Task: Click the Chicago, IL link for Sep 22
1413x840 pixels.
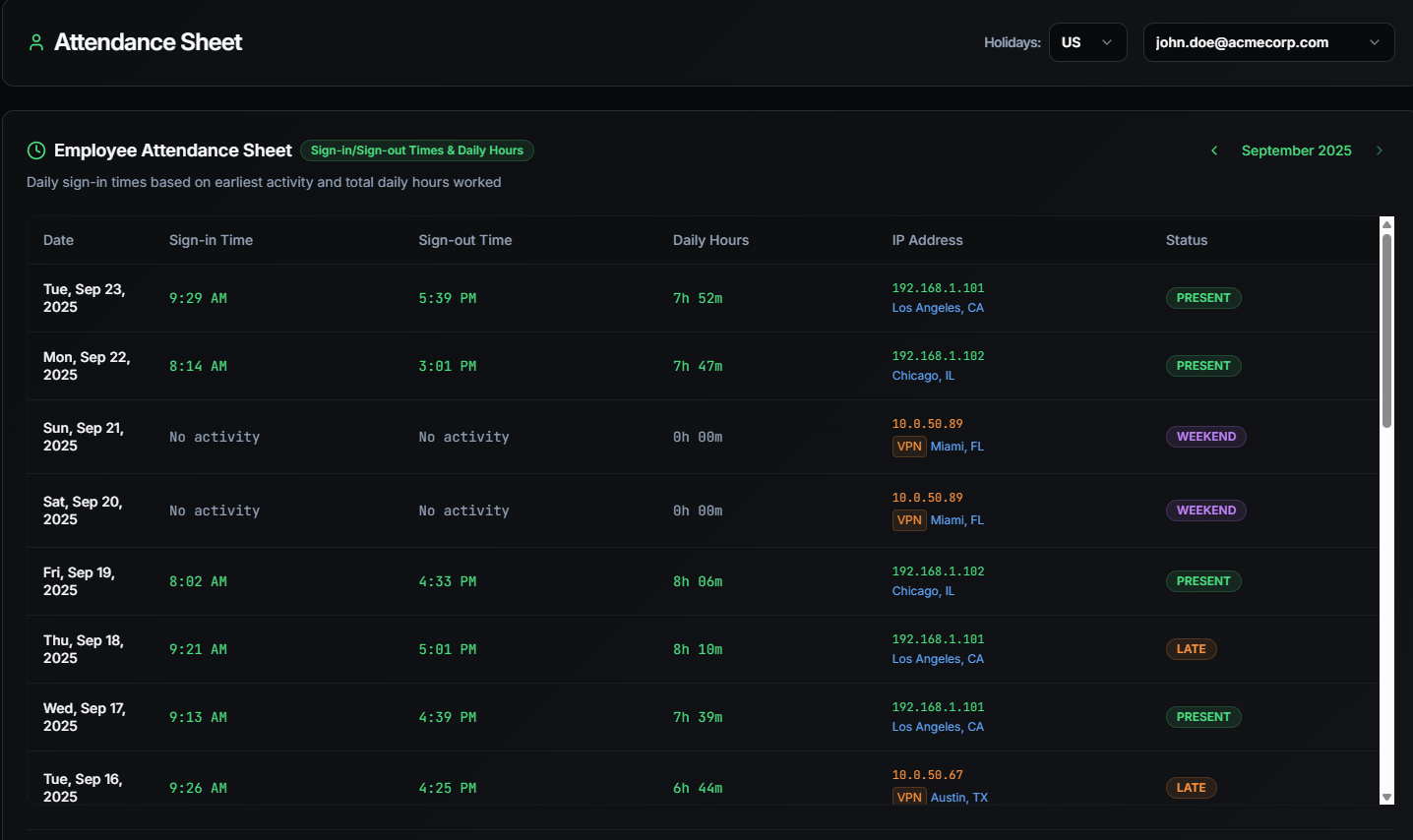Action: (x=923, y=376)
